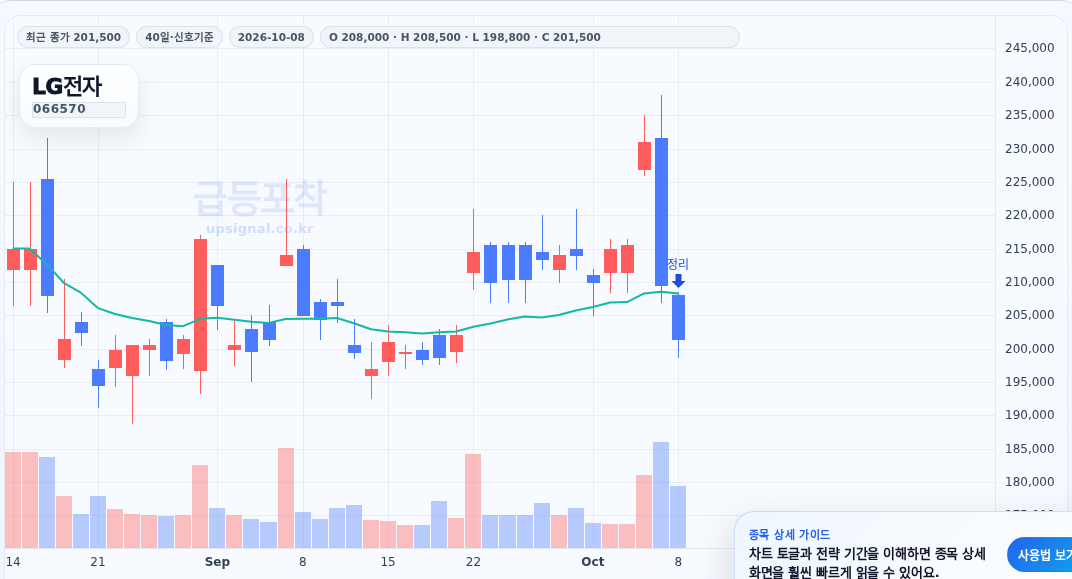Click the 200,000 price axis label
The height and width of the screenshot is (579, 1072).
[x=1030, y=349]
